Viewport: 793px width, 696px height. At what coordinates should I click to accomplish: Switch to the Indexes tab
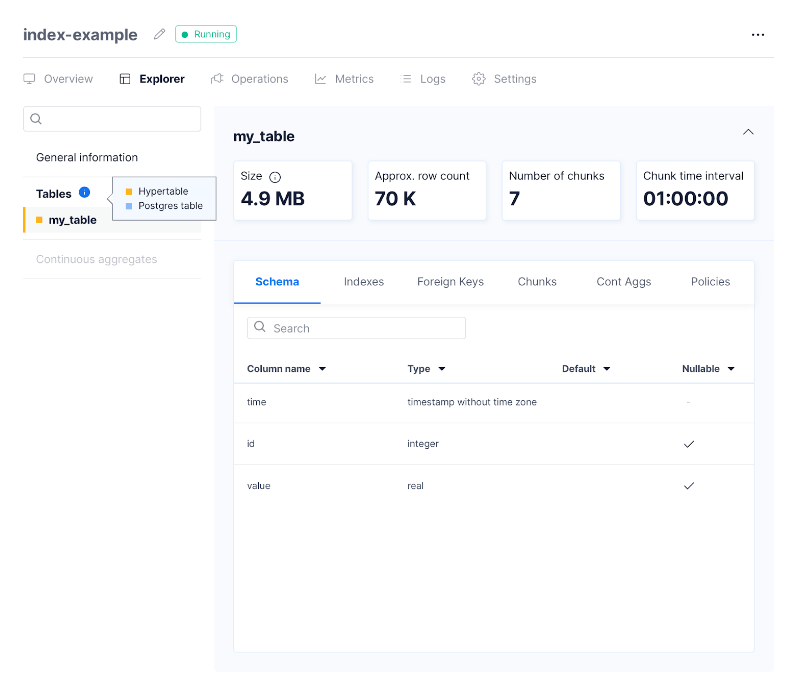[x=364, y=282]
